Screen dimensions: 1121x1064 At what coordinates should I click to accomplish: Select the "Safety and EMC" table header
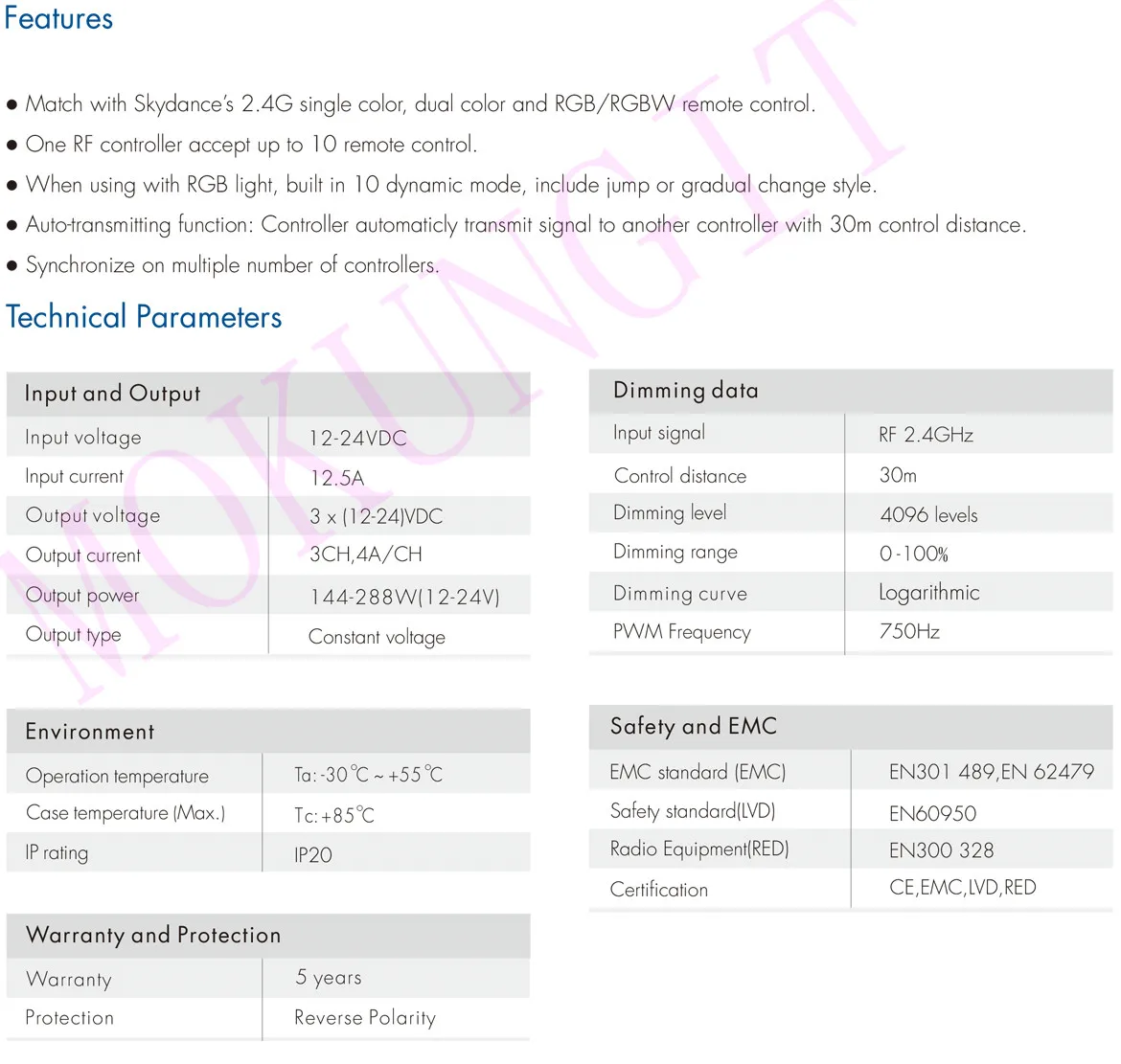[851, 727]
